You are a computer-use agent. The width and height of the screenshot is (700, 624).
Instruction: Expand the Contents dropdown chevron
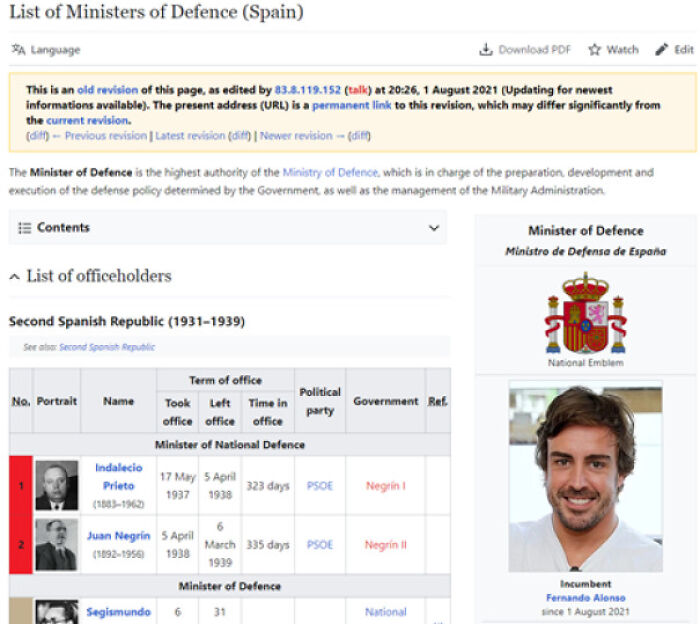point(434,228)
